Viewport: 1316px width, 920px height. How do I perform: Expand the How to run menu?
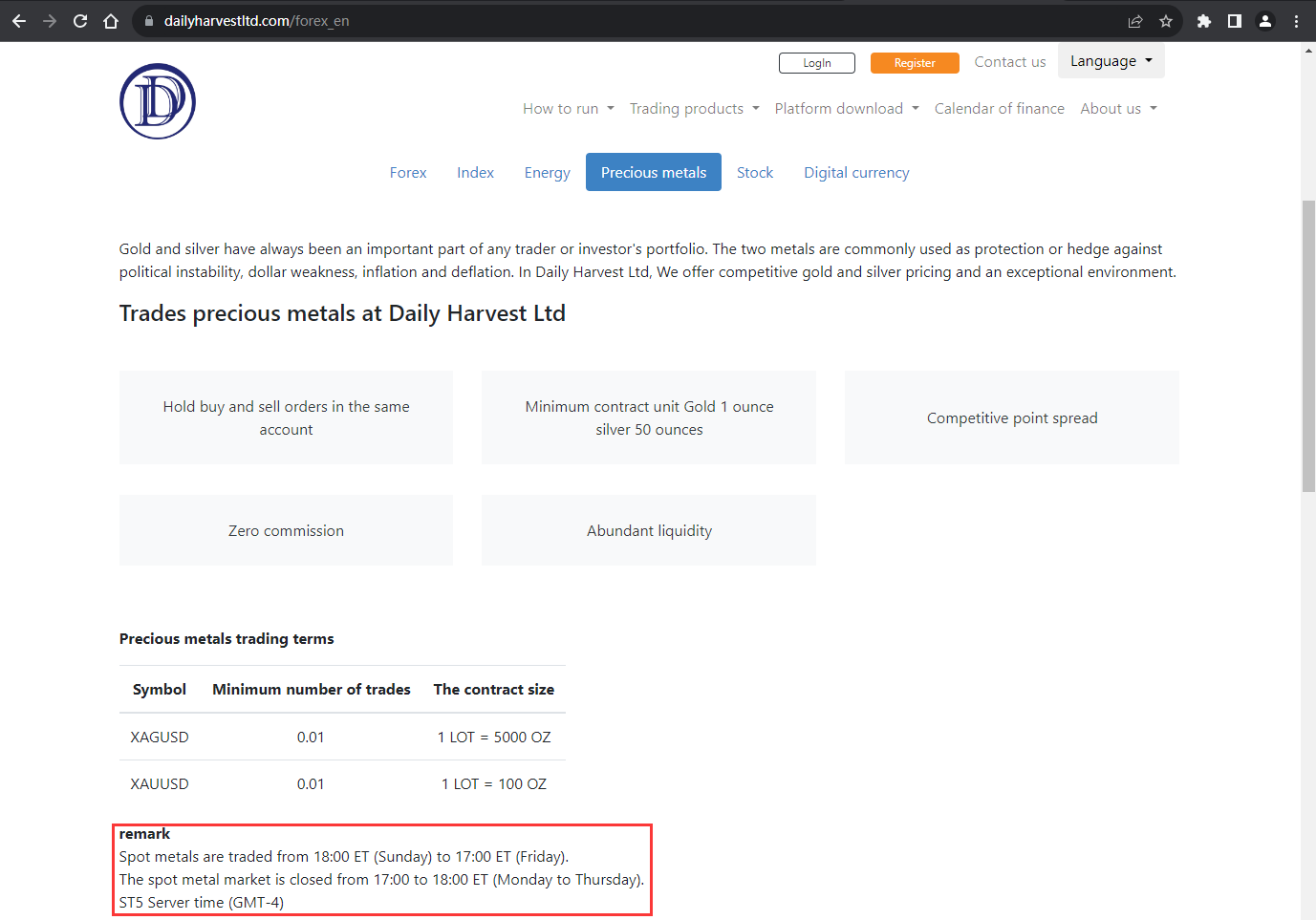pos(569,109)
